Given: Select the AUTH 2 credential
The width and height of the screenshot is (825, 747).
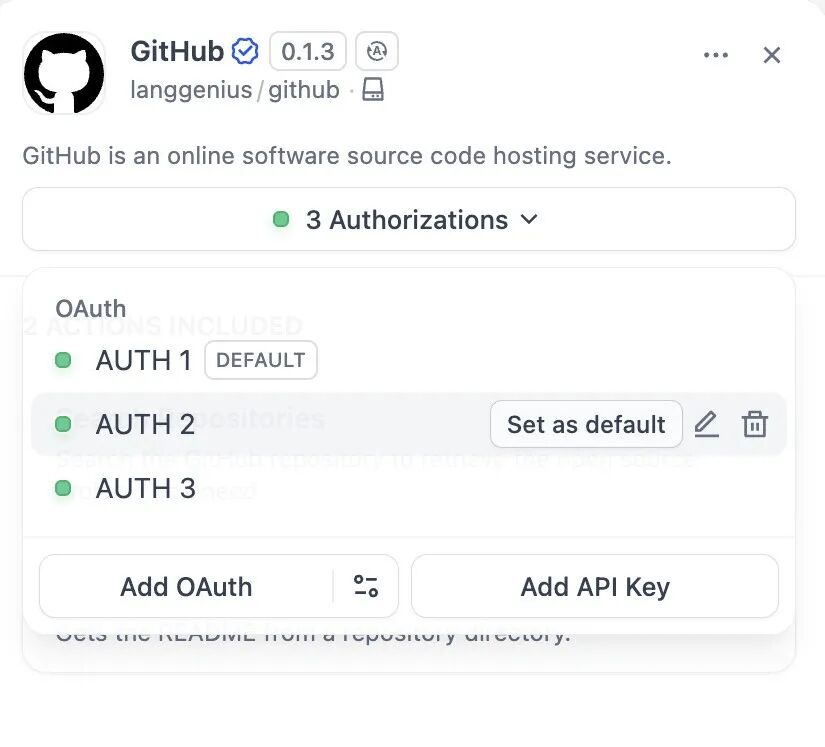Looking at the screenshot, I should click(x=145, y=424).
